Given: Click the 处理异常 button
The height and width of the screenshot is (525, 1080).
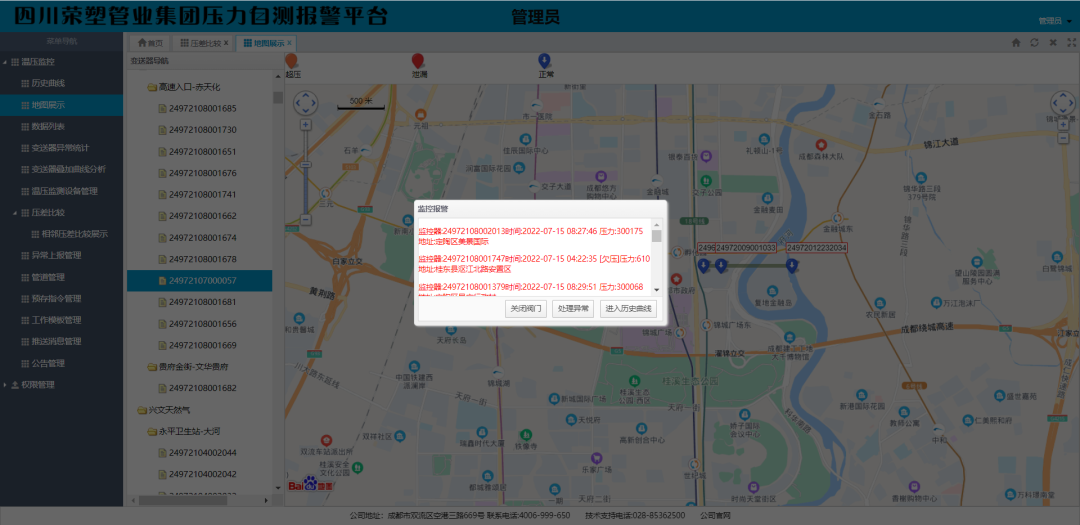Looking at the screenshot, I should pos(573,309).
